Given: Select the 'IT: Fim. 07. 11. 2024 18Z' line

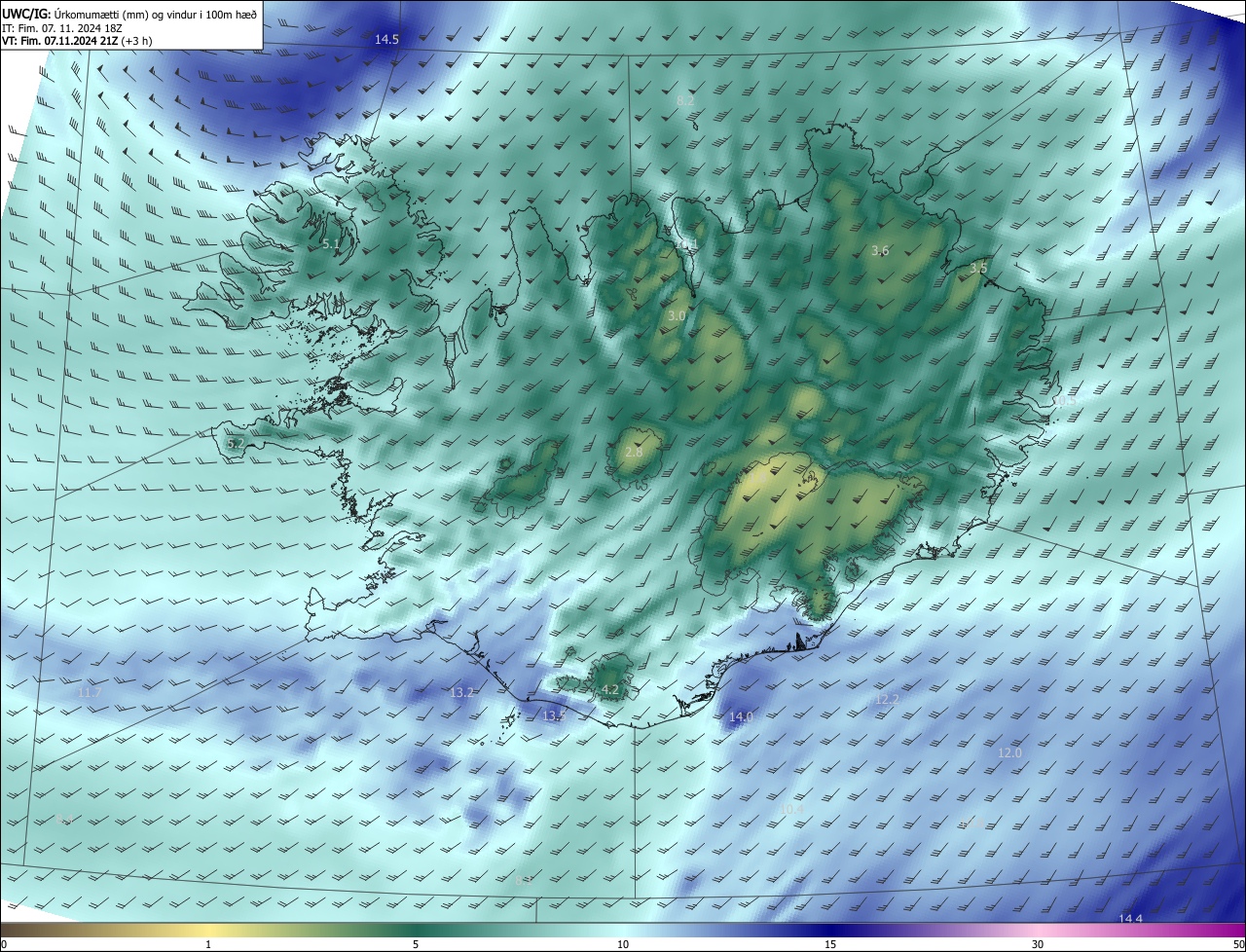Looking at the screenshot, I should (x=64, y=28).
